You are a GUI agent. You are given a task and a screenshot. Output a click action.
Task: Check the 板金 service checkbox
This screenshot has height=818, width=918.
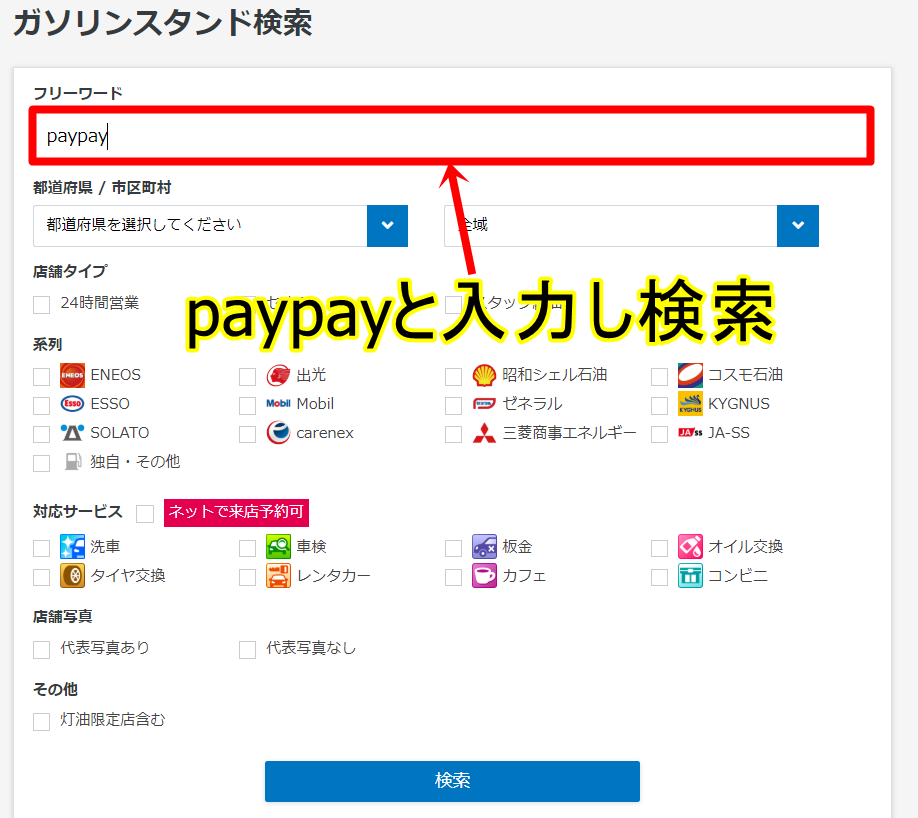click(454, 548)
